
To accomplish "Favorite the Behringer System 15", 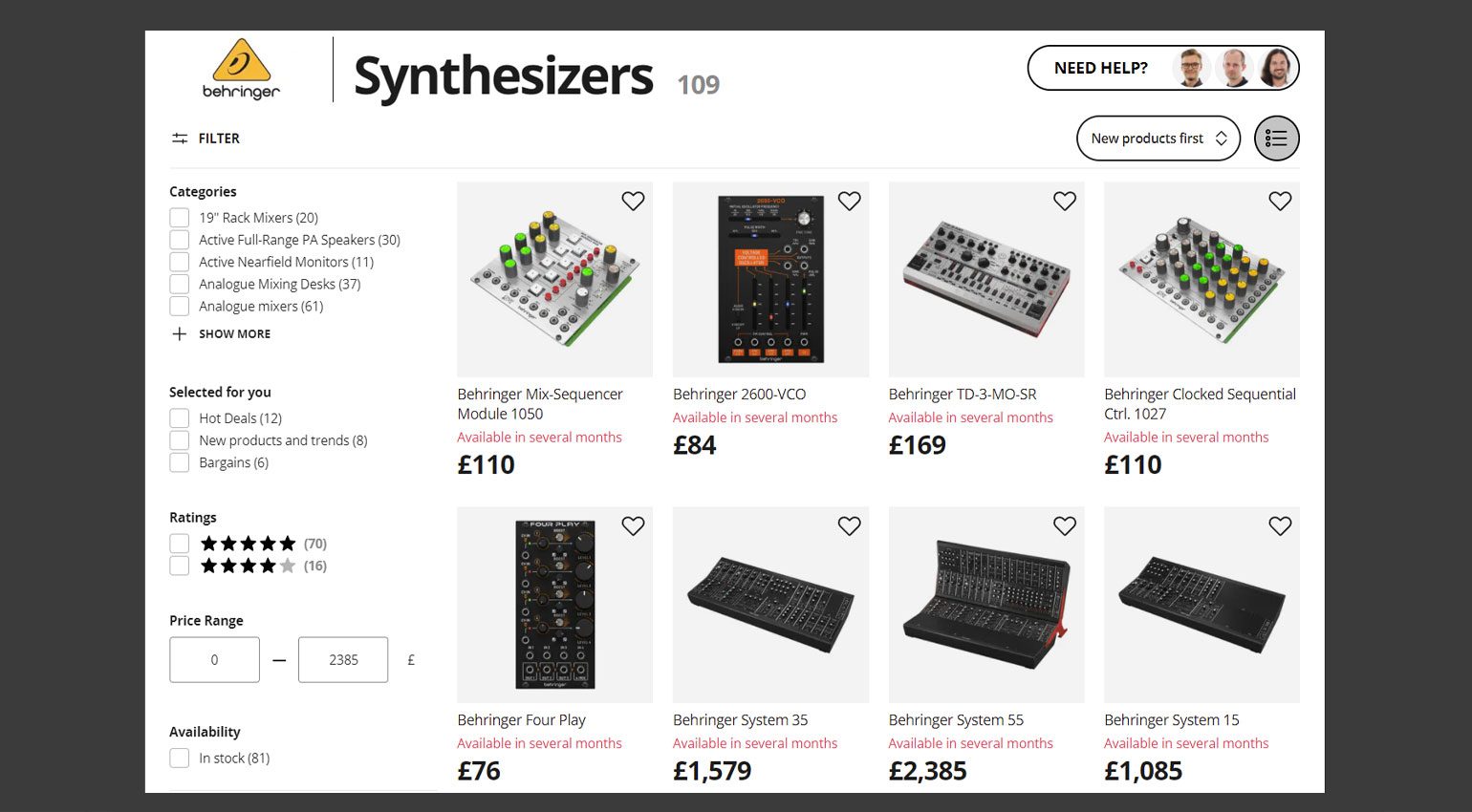I will click(x=1280, y=525).
